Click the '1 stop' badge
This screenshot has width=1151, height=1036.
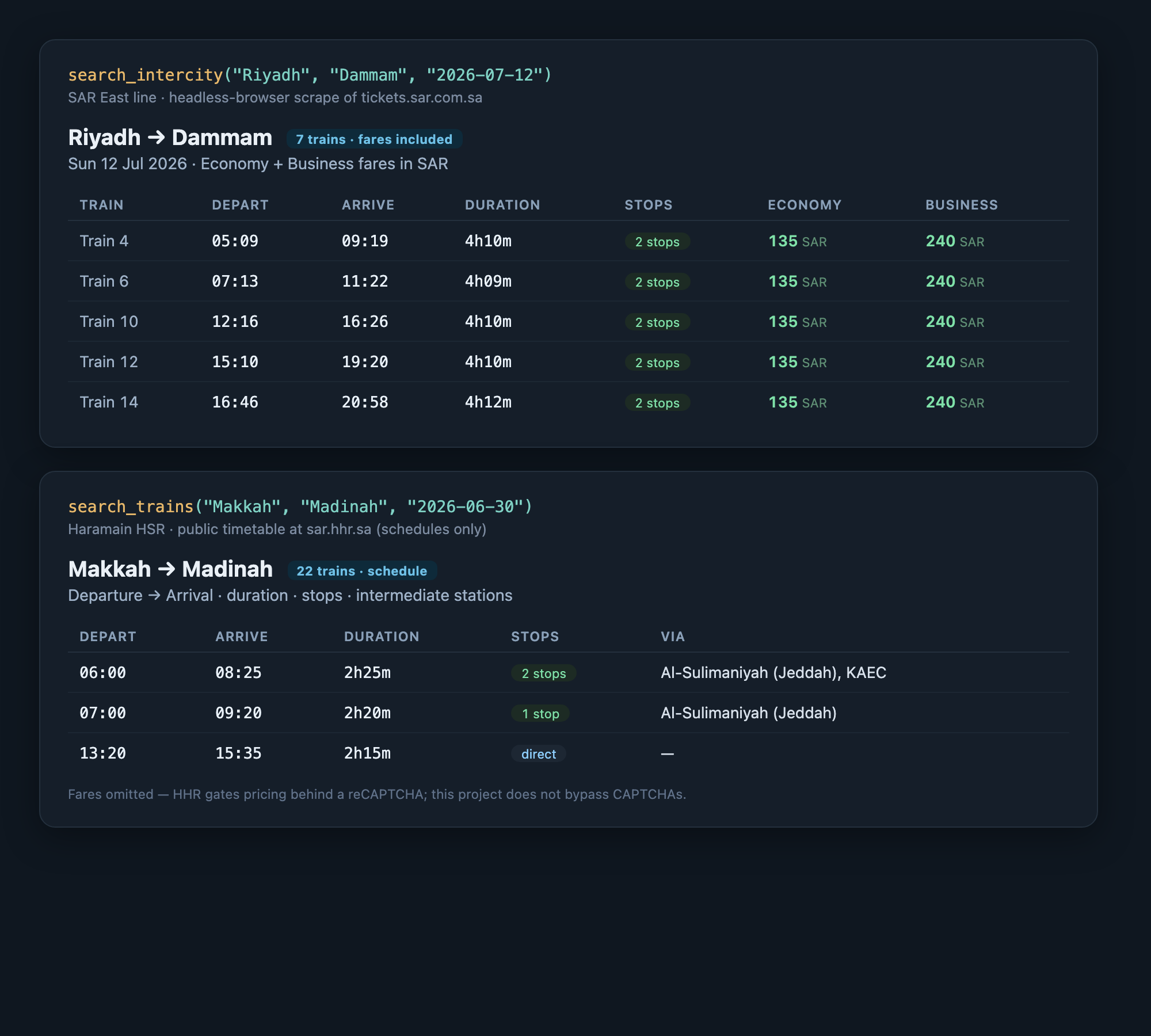(540, 714)
